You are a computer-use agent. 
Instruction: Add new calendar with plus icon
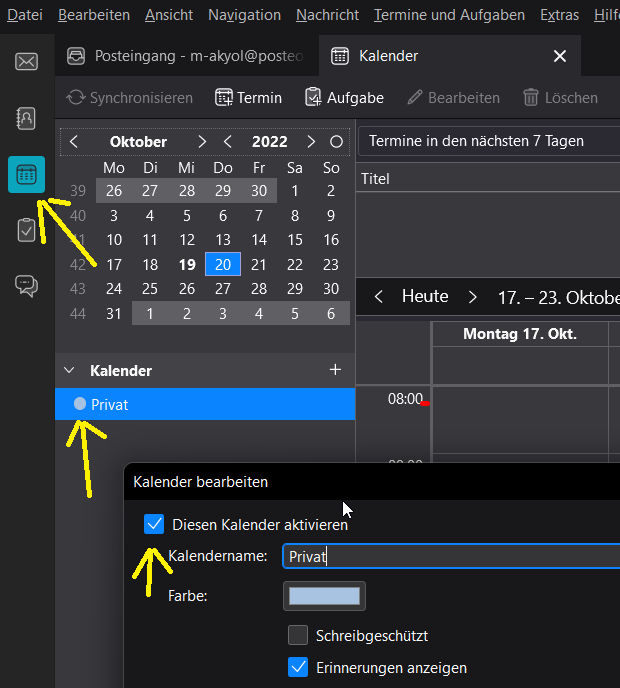(x=335, y=370)
